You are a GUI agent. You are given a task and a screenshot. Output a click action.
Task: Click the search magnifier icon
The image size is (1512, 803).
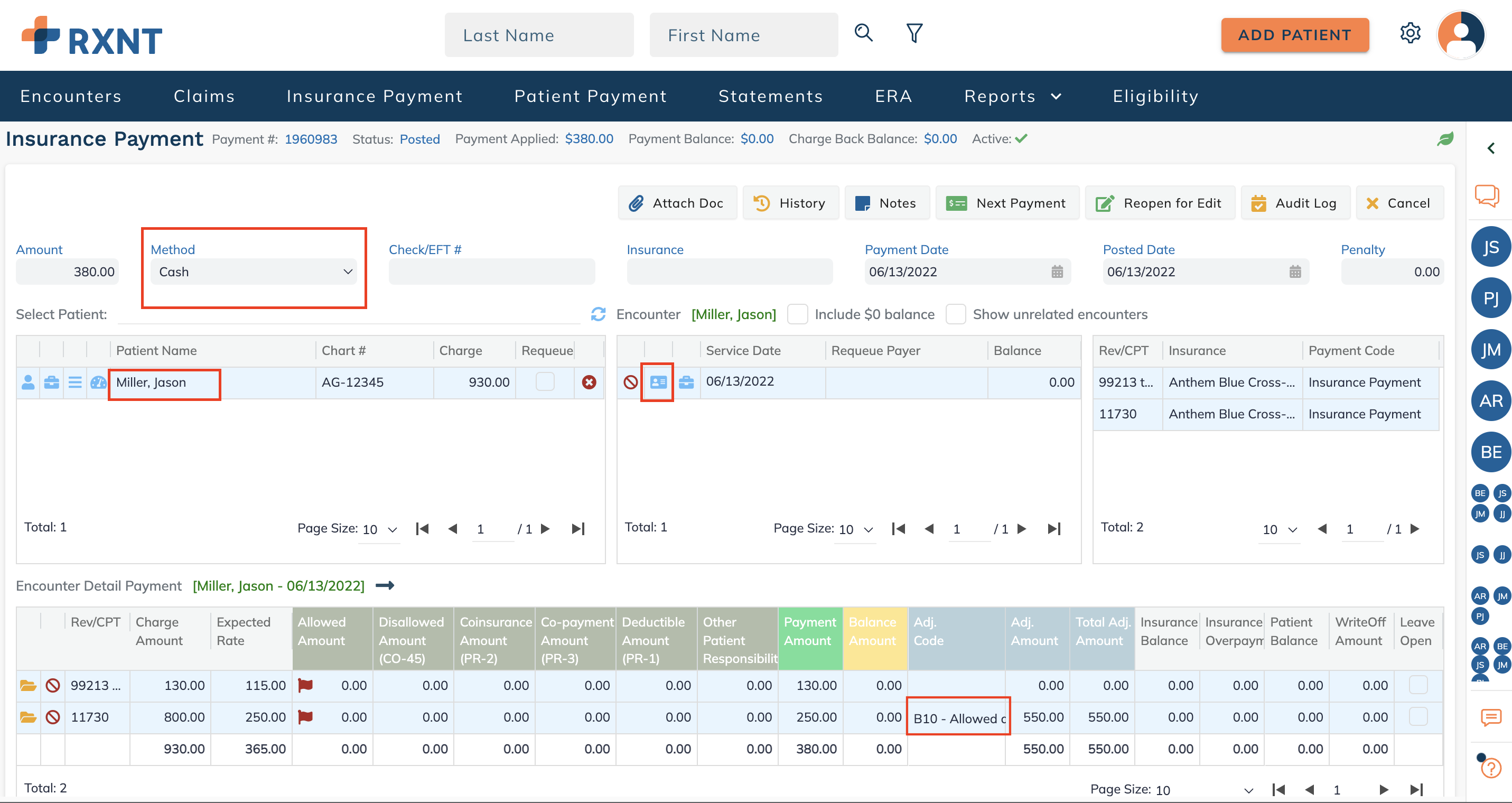(x=863, y=33)
